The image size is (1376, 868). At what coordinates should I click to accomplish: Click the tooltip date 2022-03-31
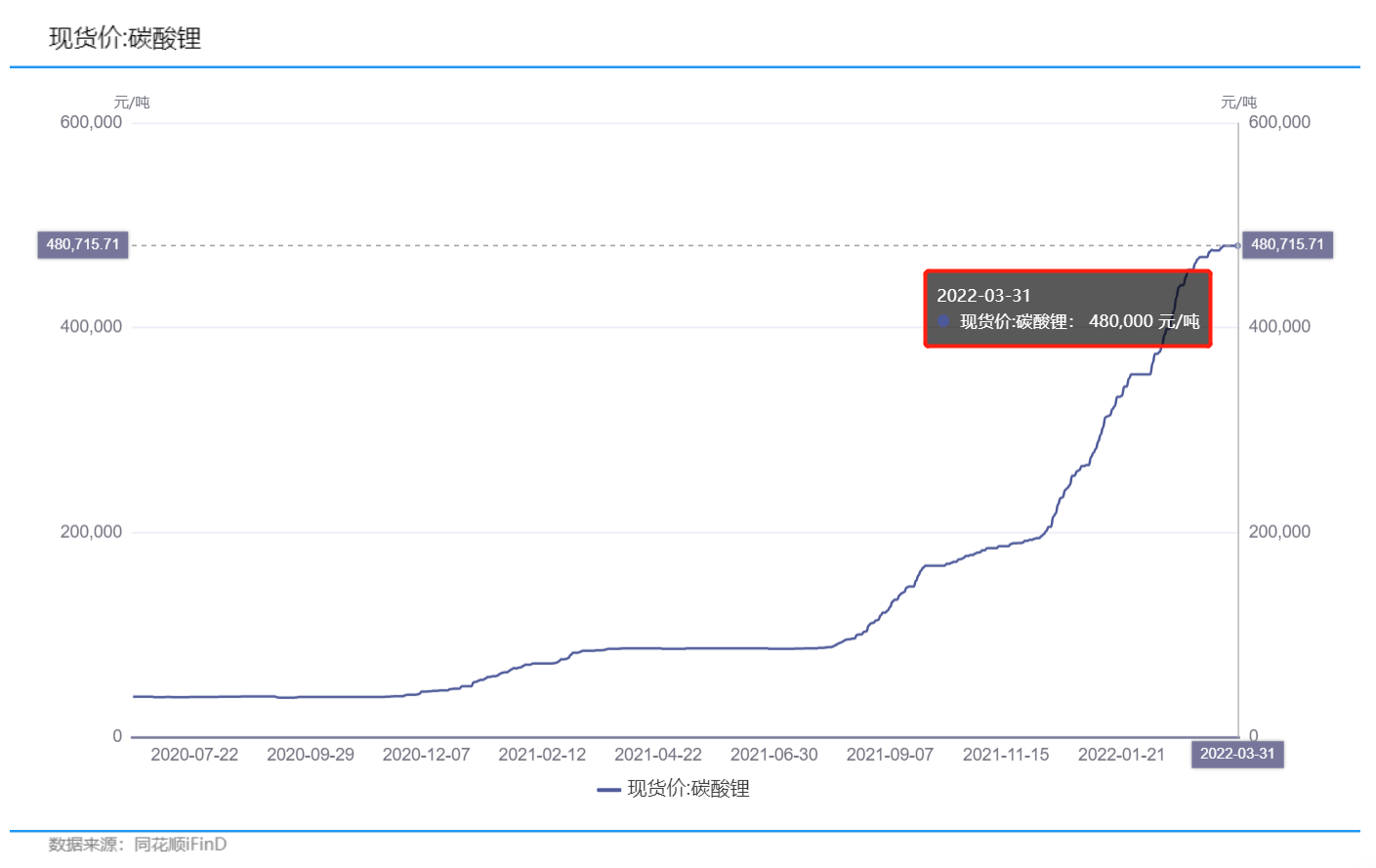983,296
